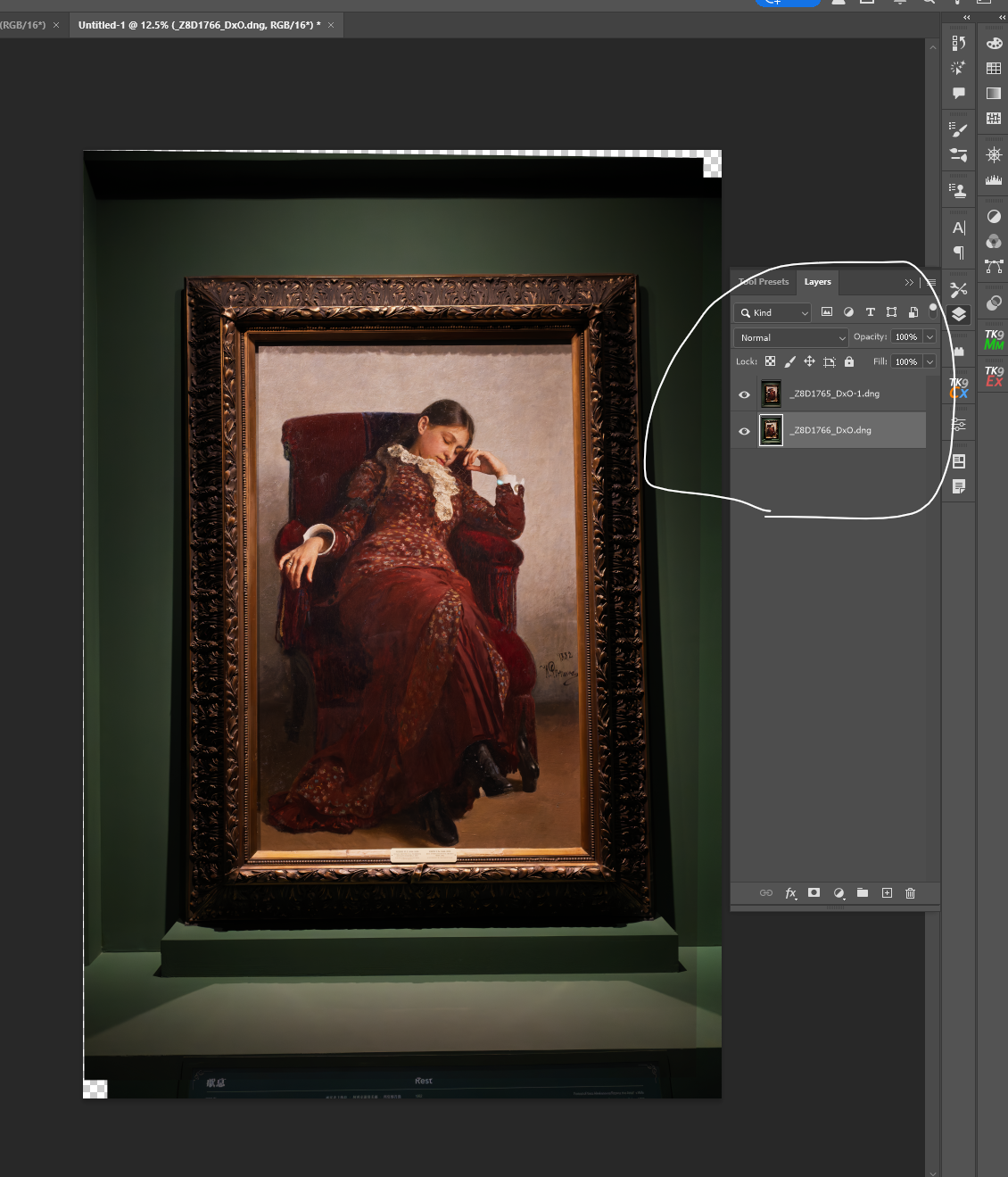Open the Histogram panel icon

tap(994, 179)
